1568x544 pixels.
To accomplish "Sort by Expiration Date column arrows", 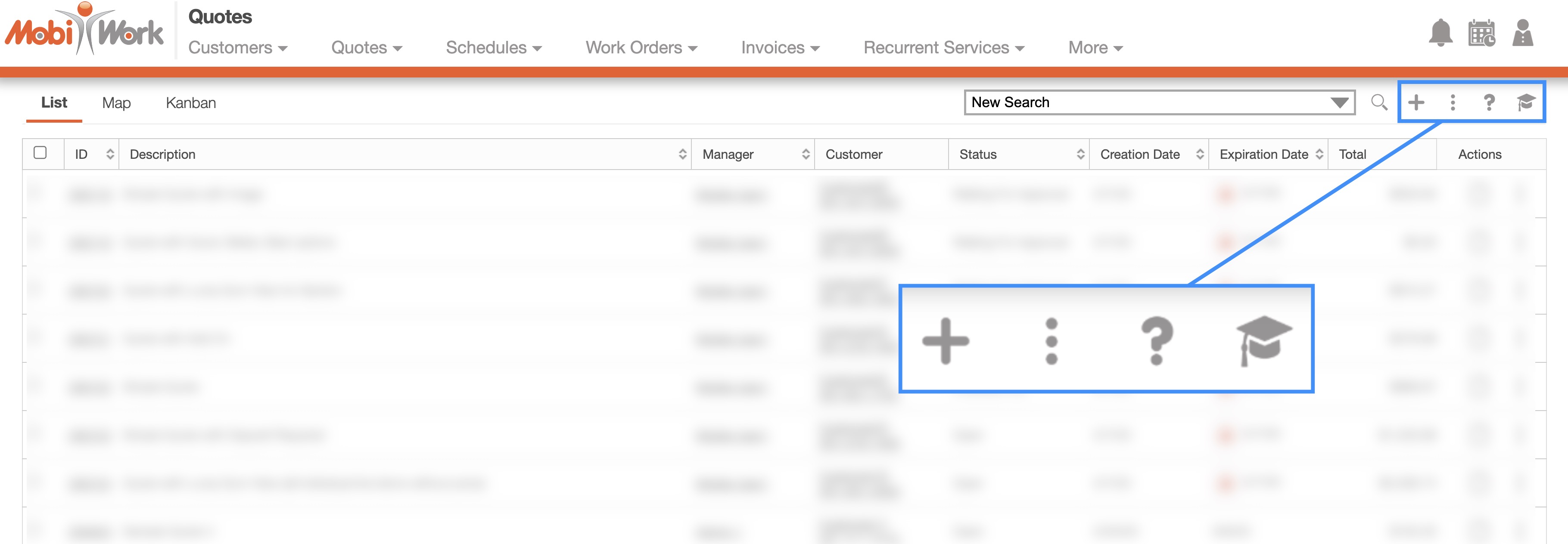I will 1319,155.
